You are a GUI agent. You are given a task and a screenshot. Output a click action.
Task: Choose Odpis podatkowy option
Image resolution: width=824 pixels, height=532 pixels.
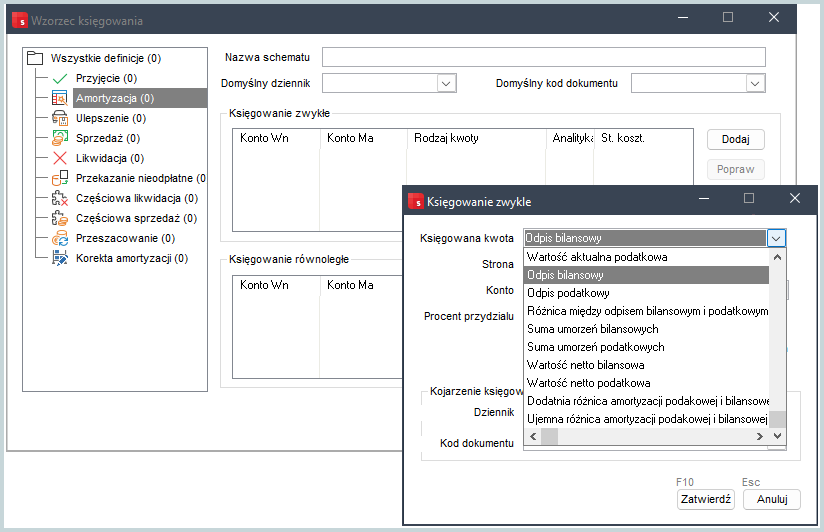coord(647,293)
